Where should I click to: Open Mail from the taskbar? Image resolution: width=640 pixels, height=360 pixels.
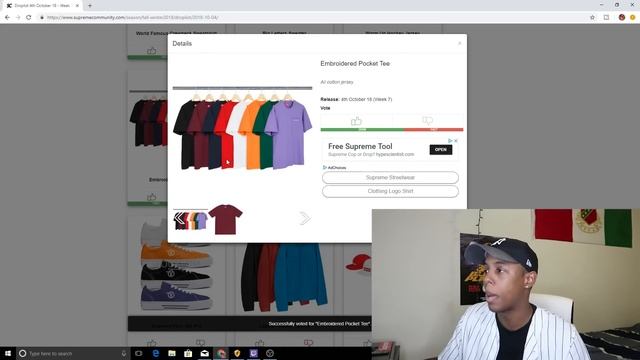[204, 353]
